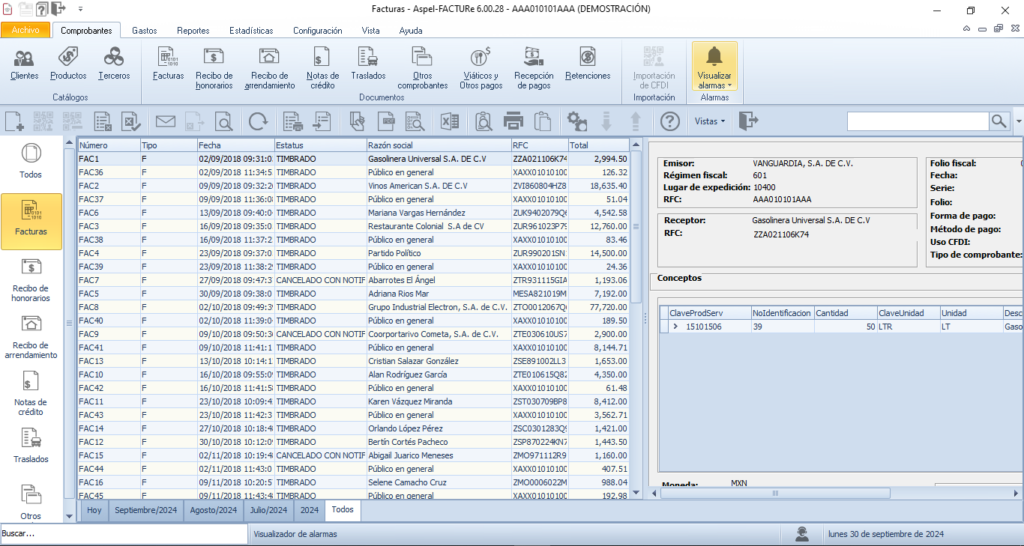
Task: Click the help question mark icon
Action: 670,122
